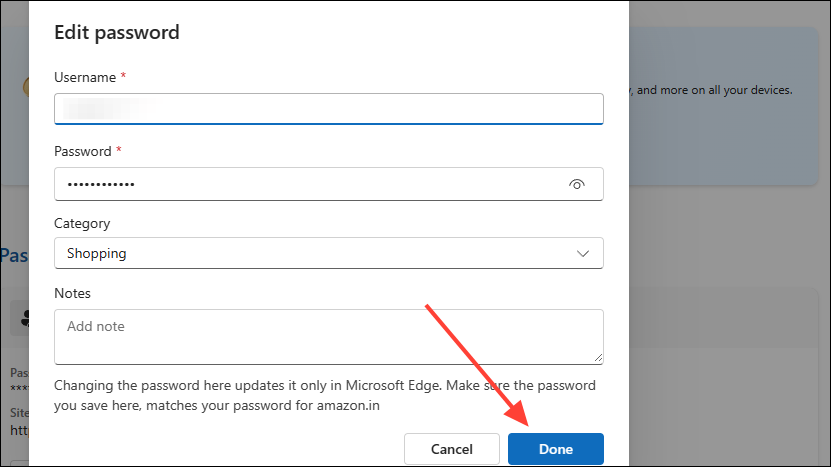Expand the Category chevron arrow
The width and height of the screenshot is (831, 467).
(584, 254)
